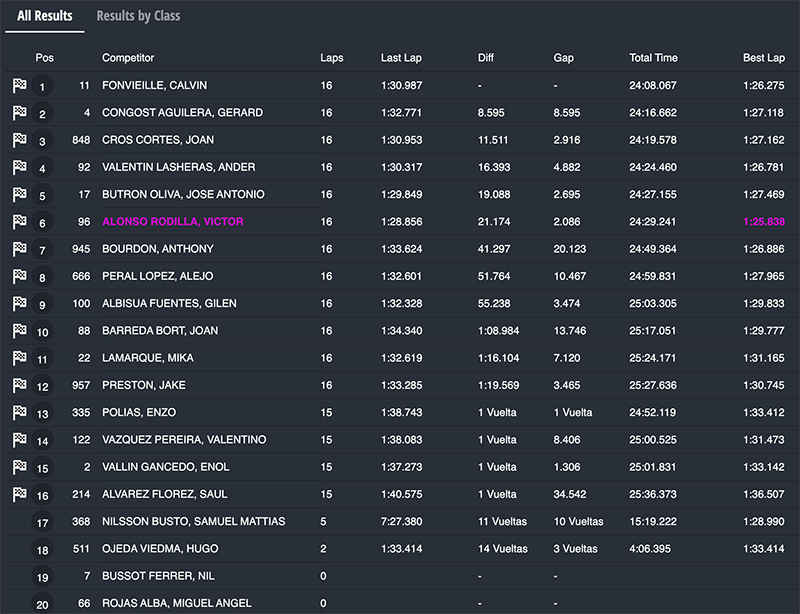
Task: Click the checkered flag icon beside Fonvieille, Calvin
Action: point(20,86)
